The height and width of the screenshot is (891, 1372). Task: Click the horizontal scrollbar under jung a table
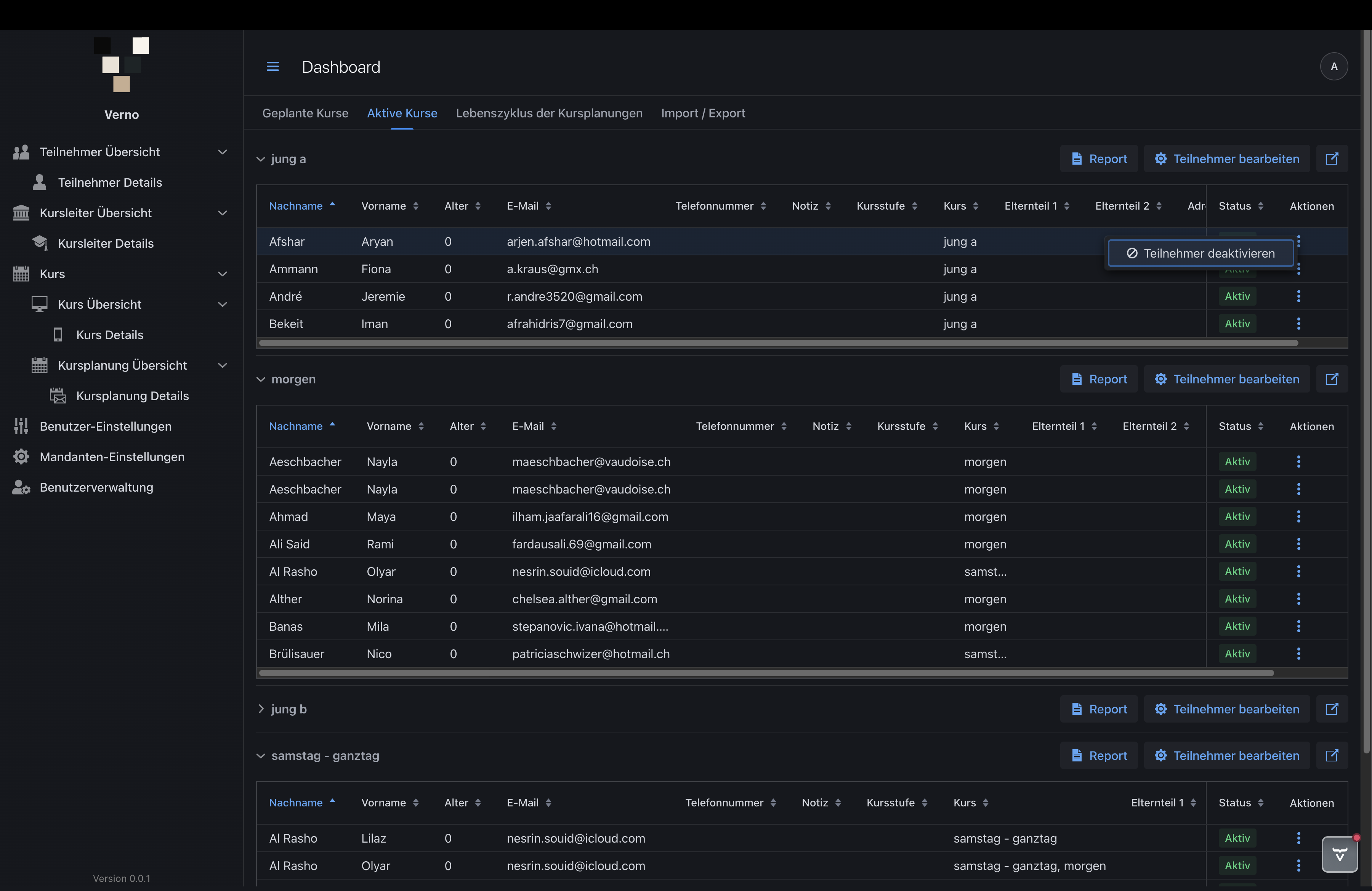(x=778, y=343)
